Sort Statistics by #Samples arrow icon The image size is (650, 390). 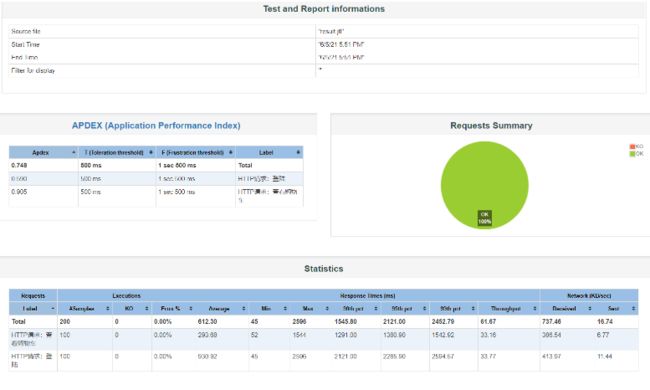coord(107,309)
